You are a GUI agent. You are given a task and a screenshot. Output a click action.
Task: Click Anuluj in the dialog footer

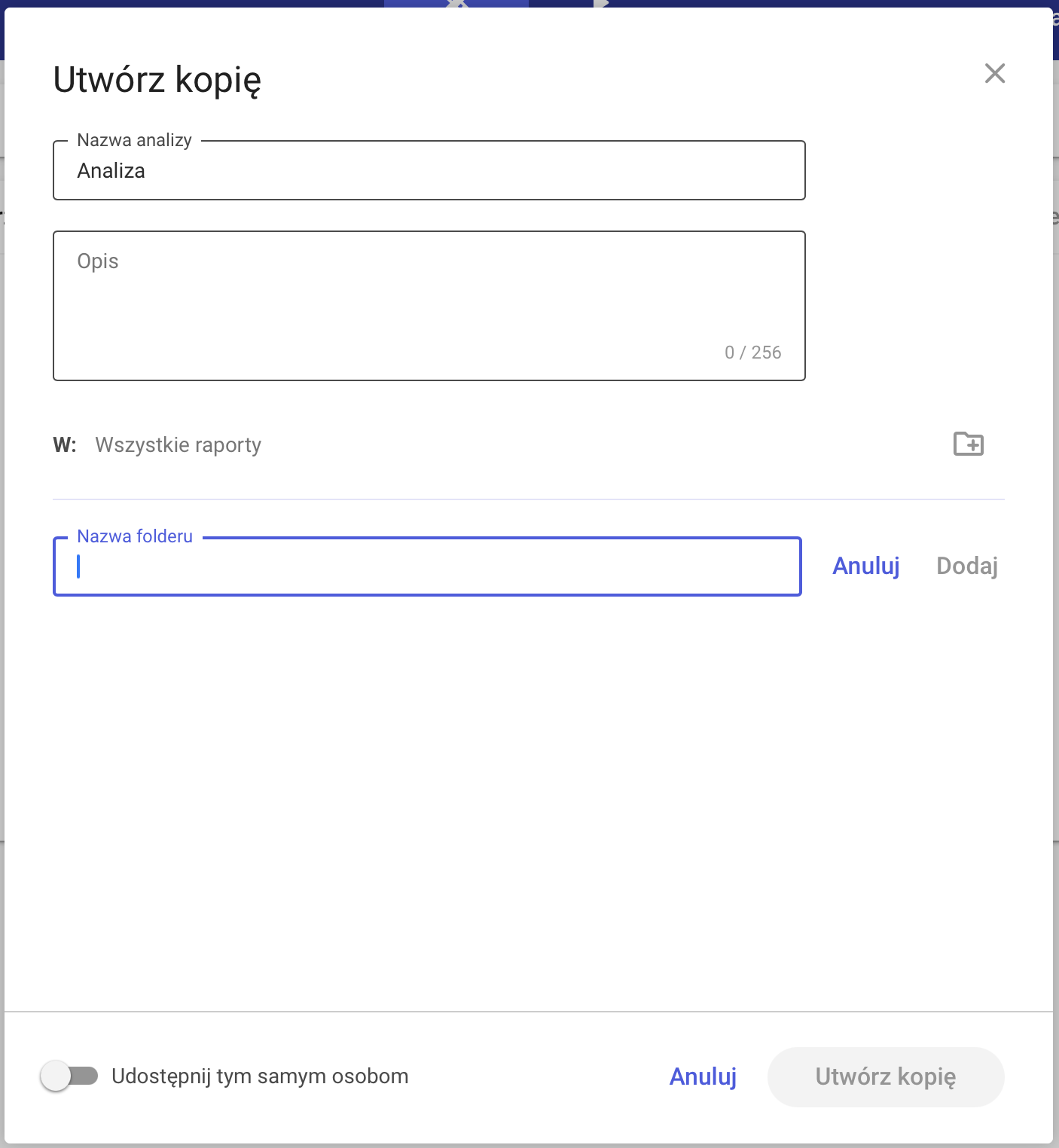pyautogui.click(x=703, y=1076)
